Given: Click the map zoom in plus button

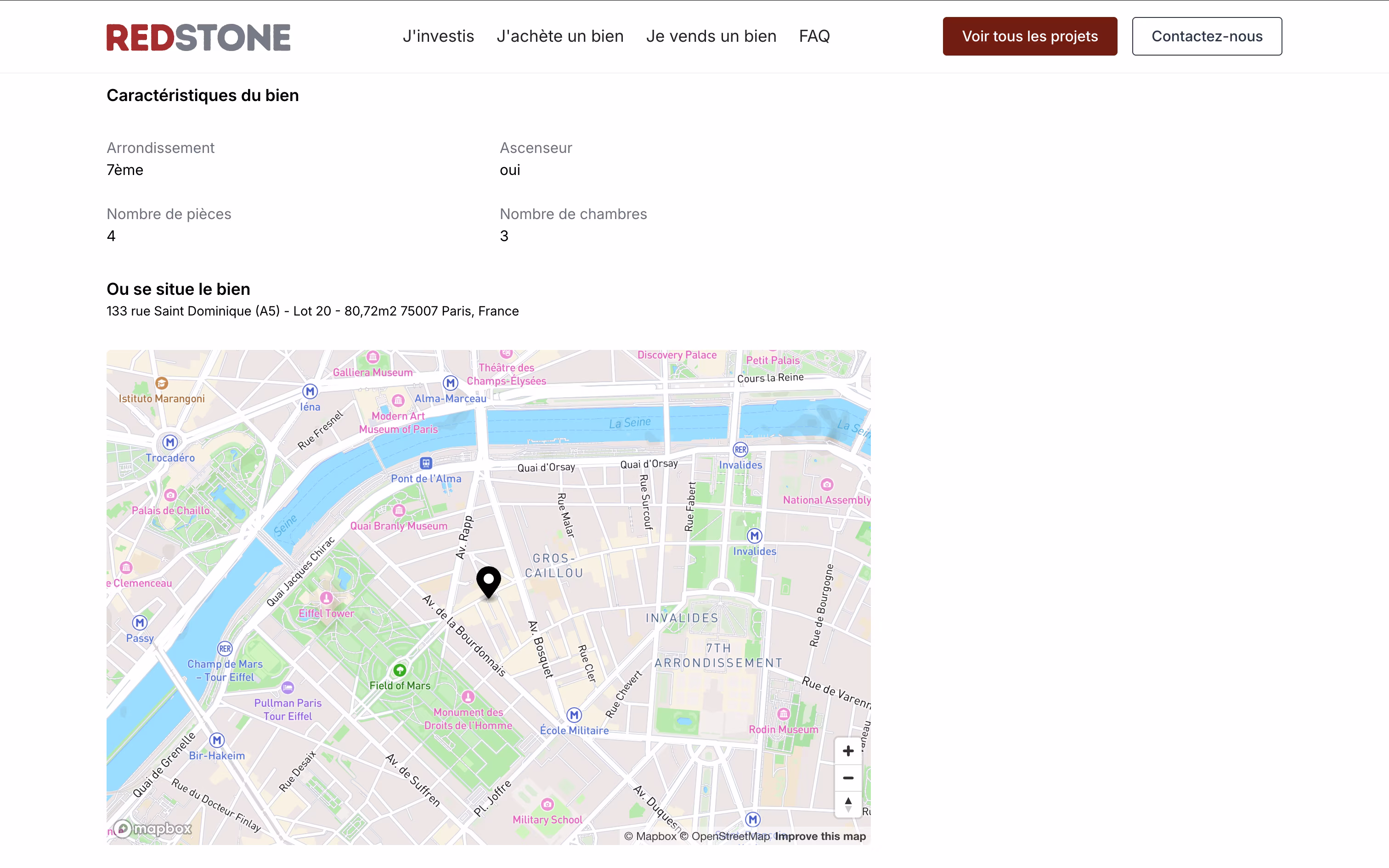Looking at the screenshot, I should (848, 750).
